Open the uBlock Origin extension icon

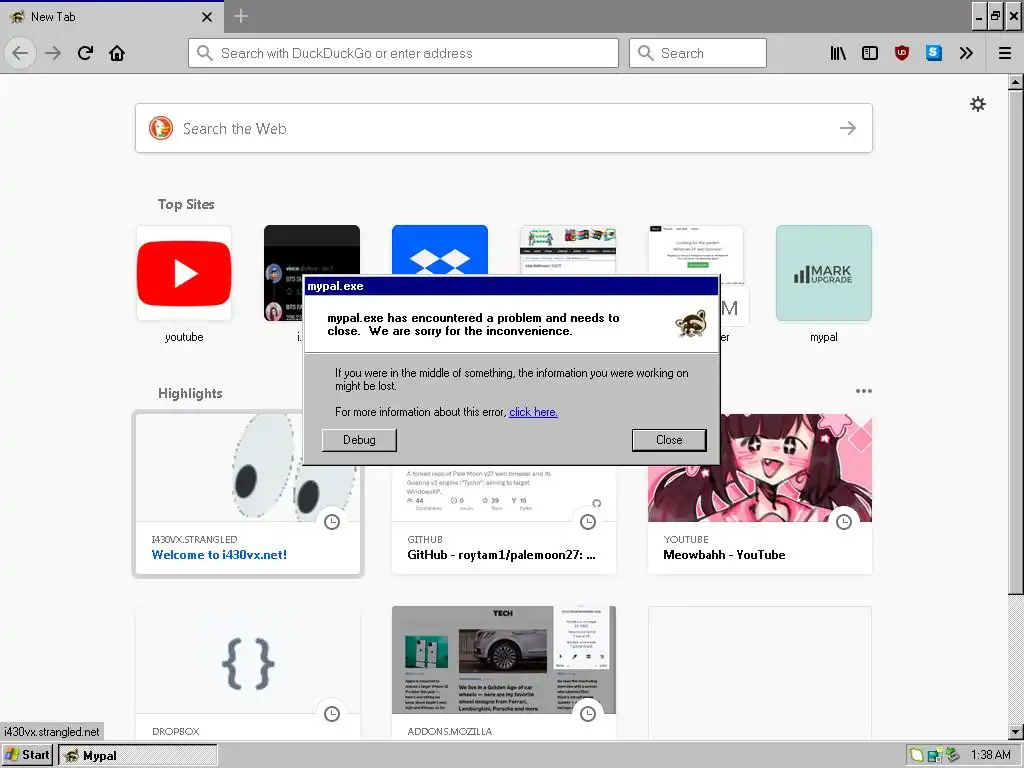click(x=902, y=53)
